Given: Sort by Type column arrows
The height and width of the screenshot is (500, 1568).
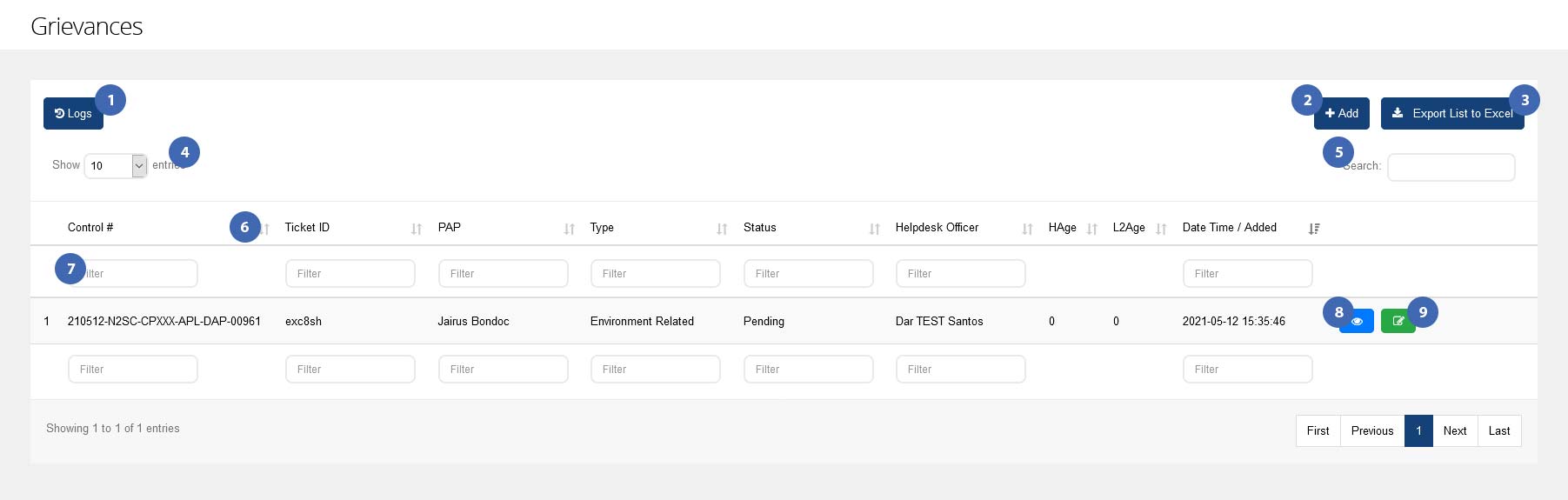Looking at the screenshot, I should click(x=722, y=229).
